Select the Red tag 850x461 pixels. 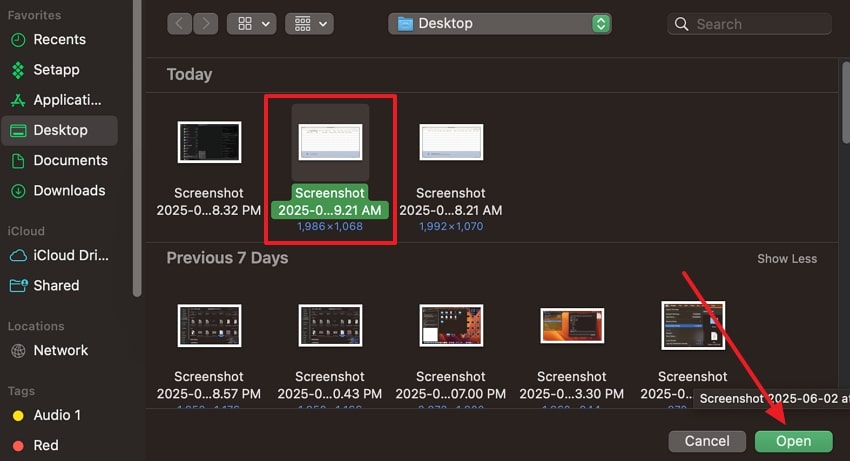coord(45,445)
